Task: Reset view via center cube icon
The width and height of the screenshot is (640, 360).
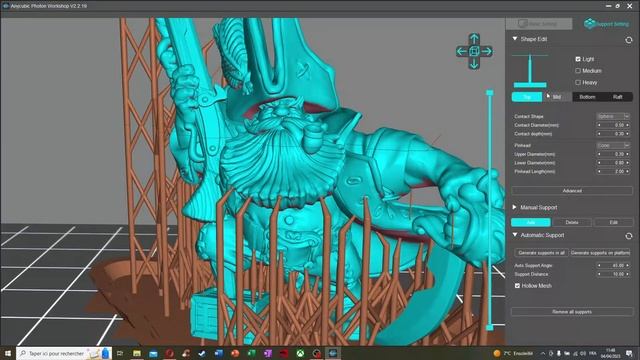Action: point(474,51)
